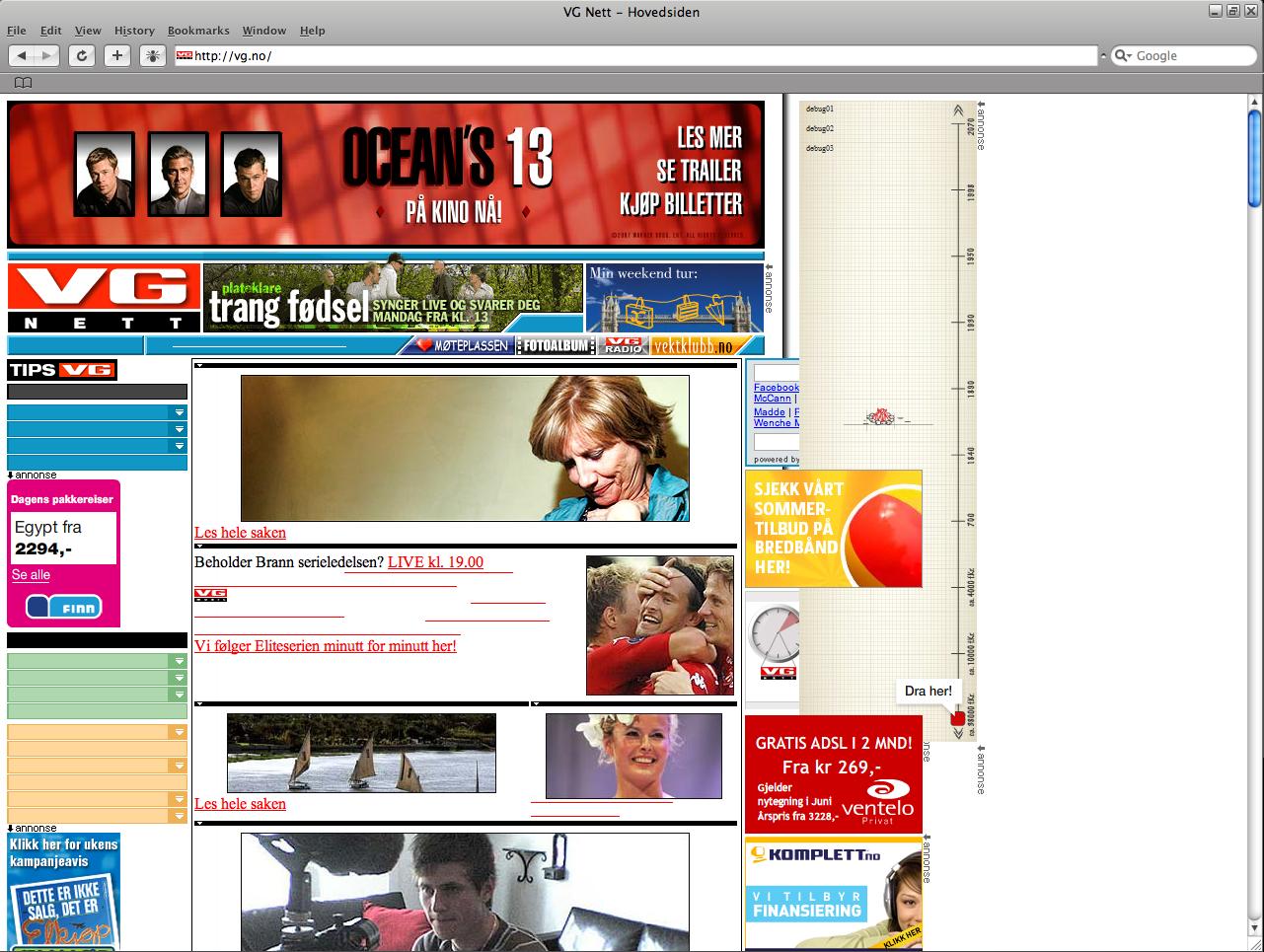
Task: Open the "Min weekend tur" banner
Action: (675, 298)
